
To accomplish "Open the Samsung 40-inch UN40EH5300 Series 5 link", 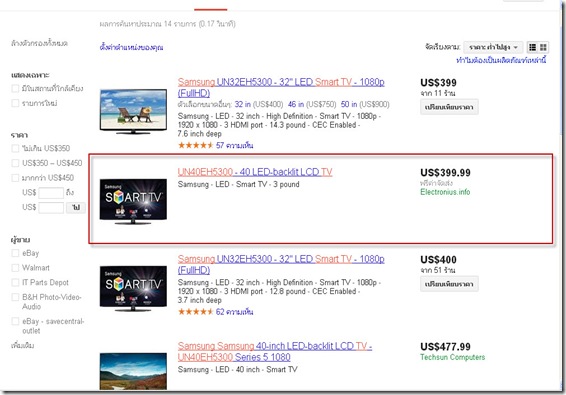I will click(x=275, y=351).
